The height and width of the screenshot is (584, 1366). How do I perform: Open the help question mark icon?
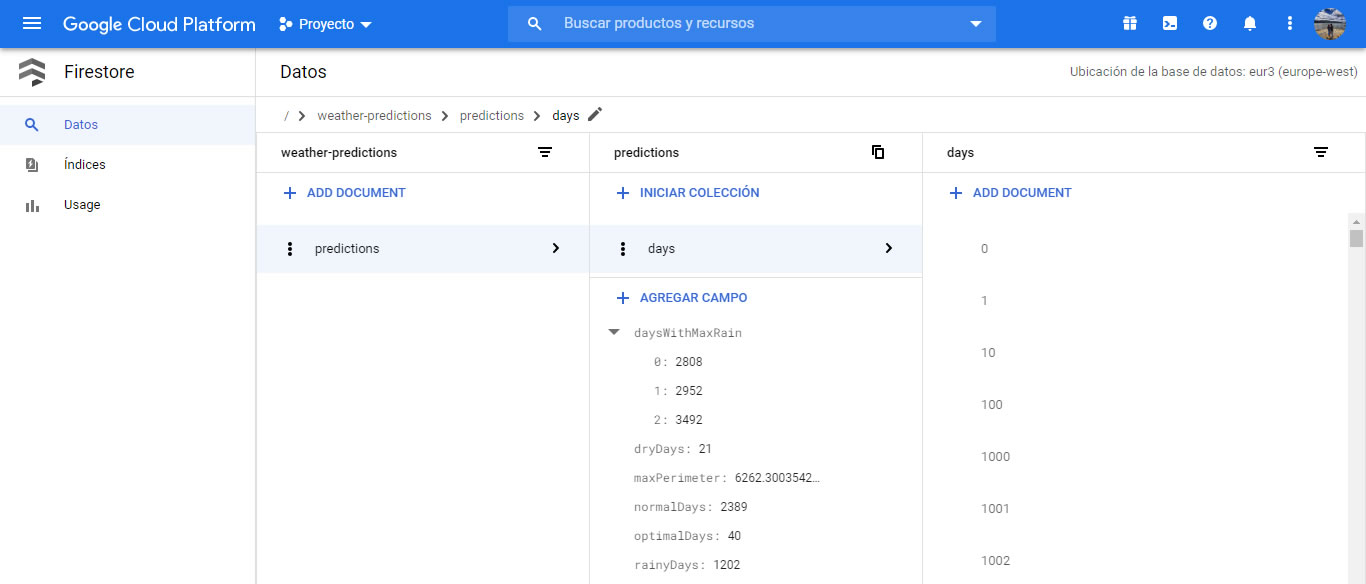(x=1210, y=23)
